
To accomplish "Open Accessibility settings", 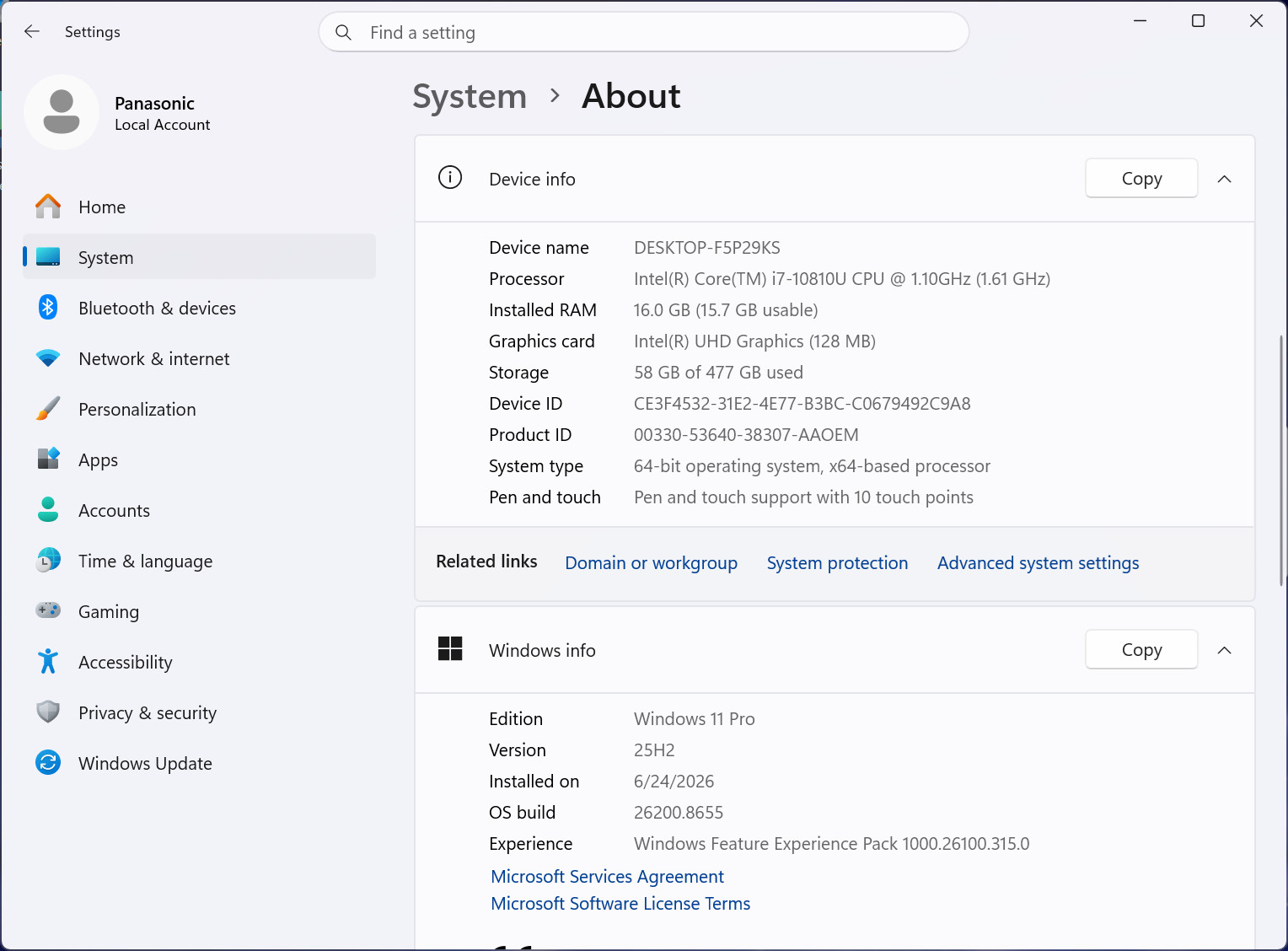I will 200,662.
